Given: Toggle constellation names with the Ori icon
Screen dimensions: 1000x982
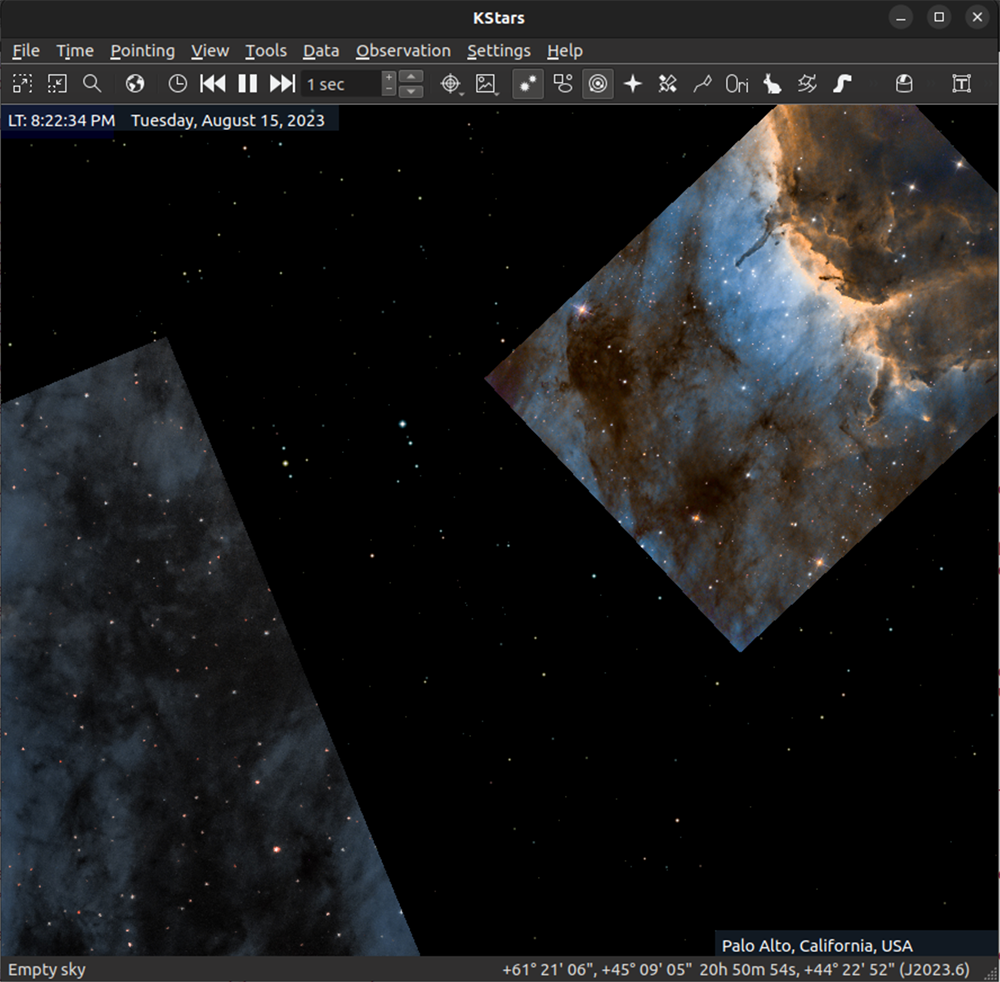Looking at the screenshot, I should pos(737,84).
